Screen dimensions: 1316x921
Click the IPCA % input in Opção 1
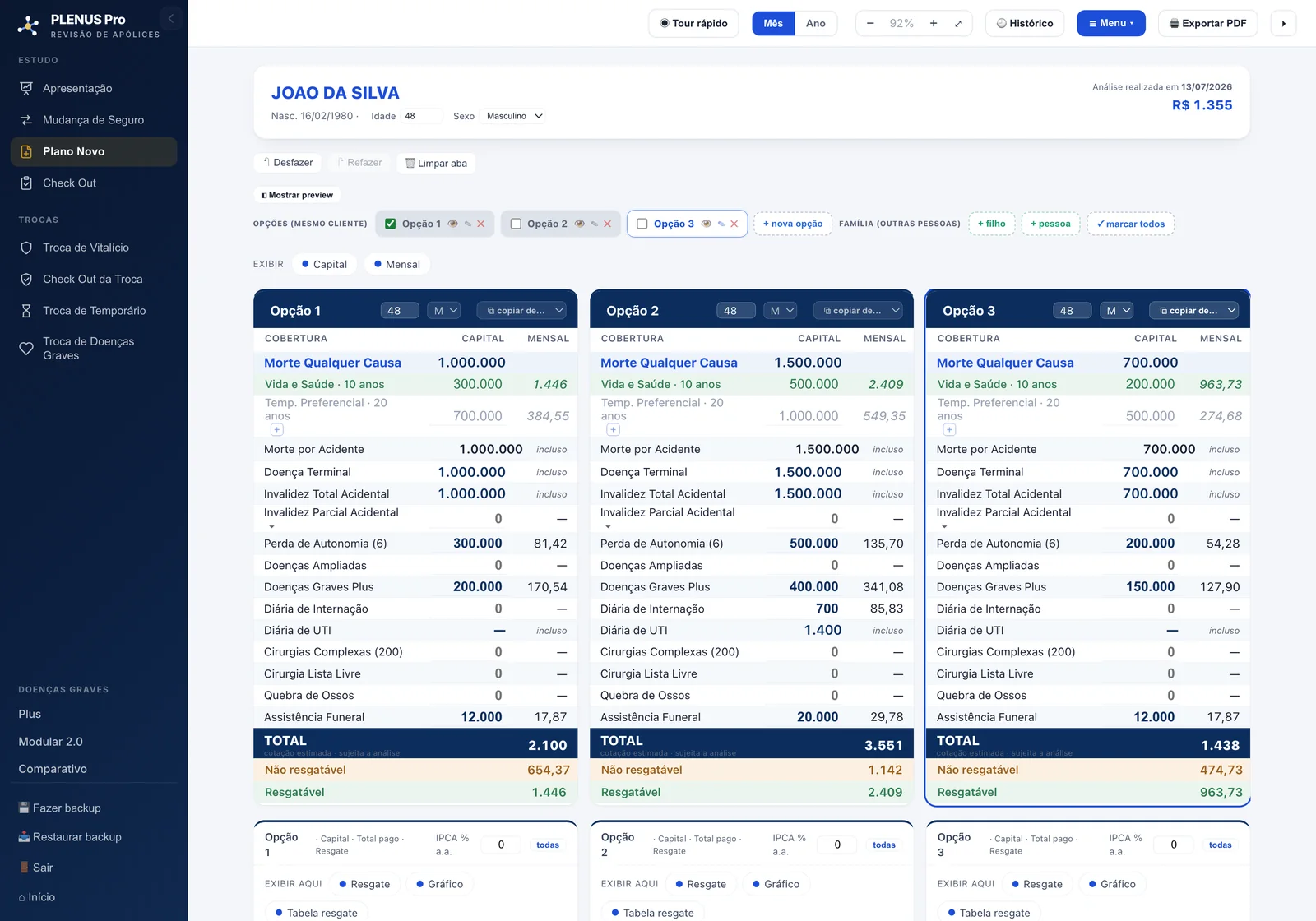coord(501,845)
